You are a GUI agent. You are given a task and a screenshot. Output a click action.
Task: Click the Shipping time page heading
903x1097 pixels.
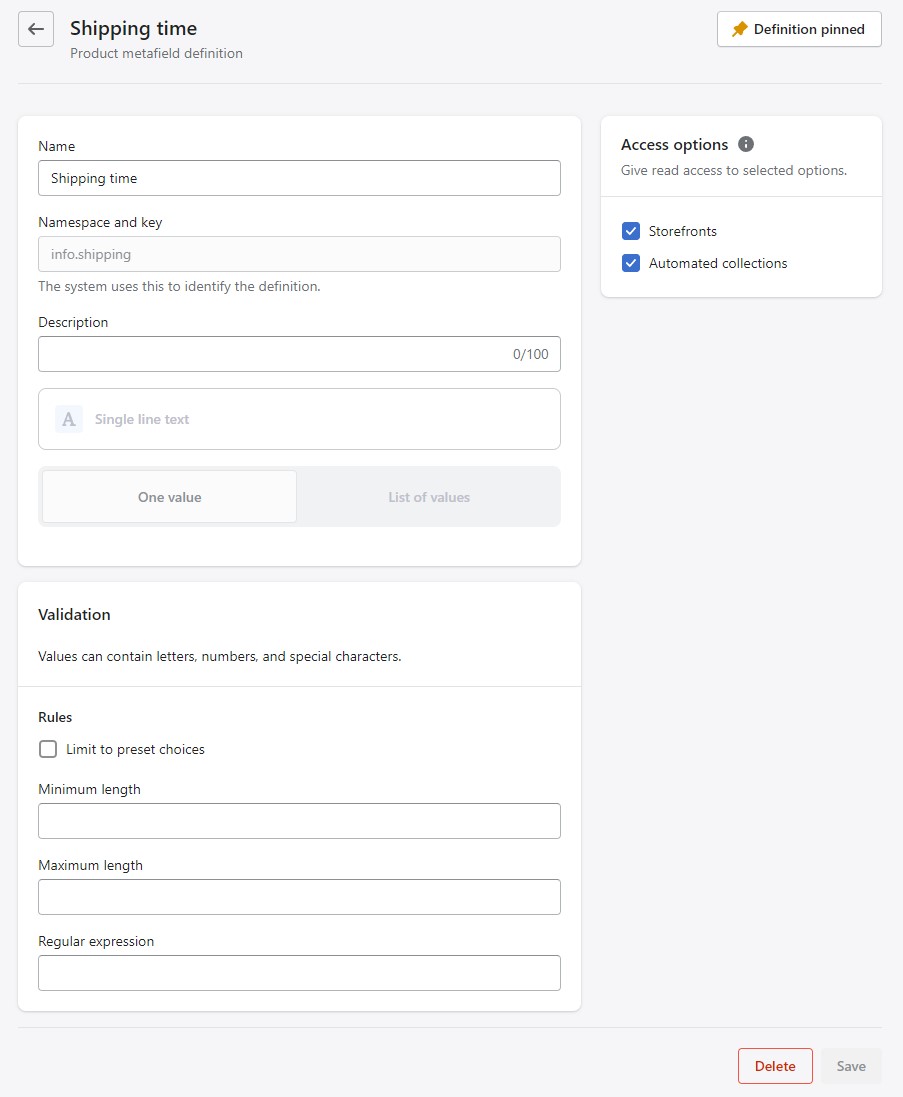point(133,29)
